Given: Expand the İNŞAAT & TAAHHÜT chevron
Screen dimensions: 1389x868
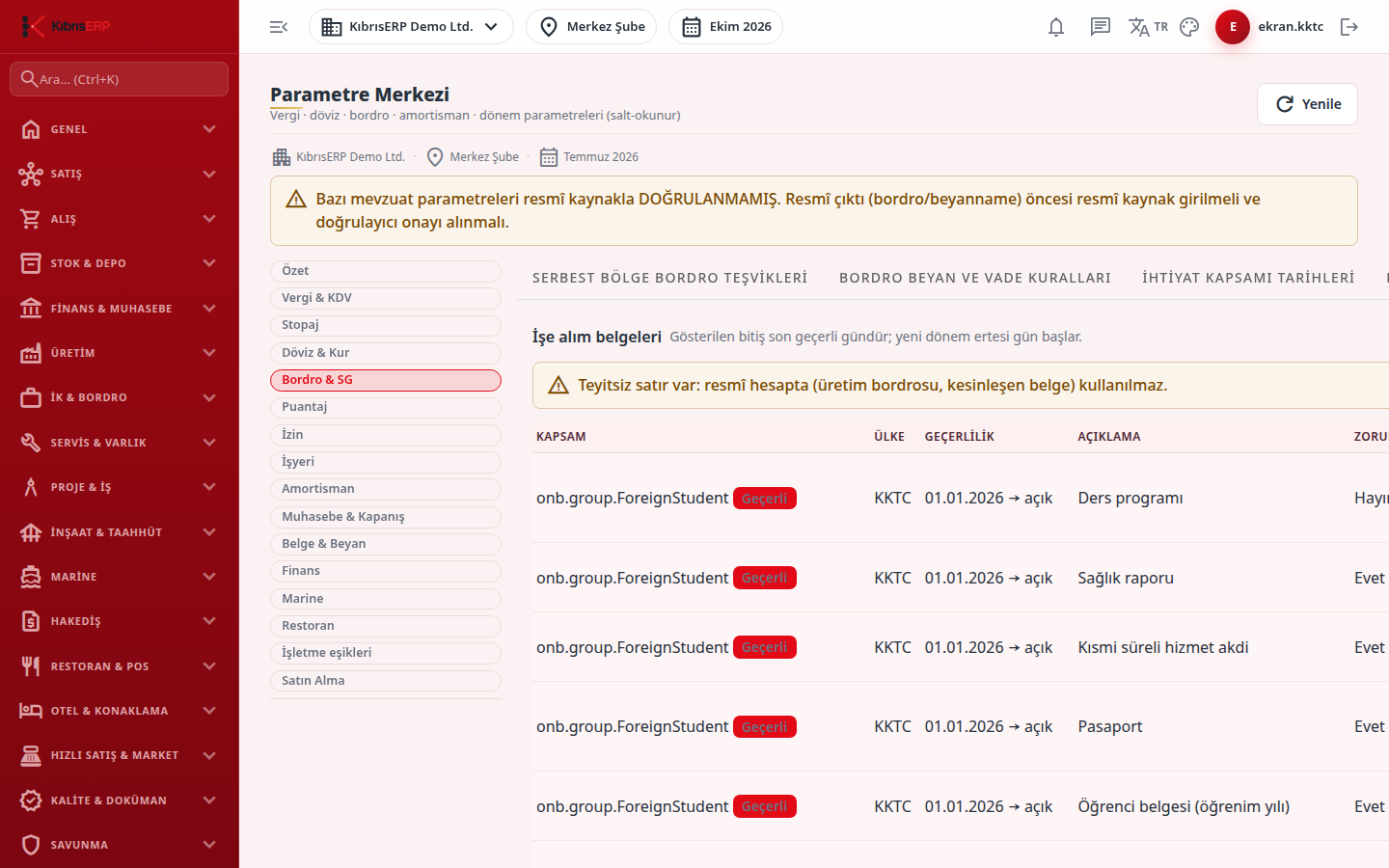Looking at the screenshot, I should coord(209,532).
